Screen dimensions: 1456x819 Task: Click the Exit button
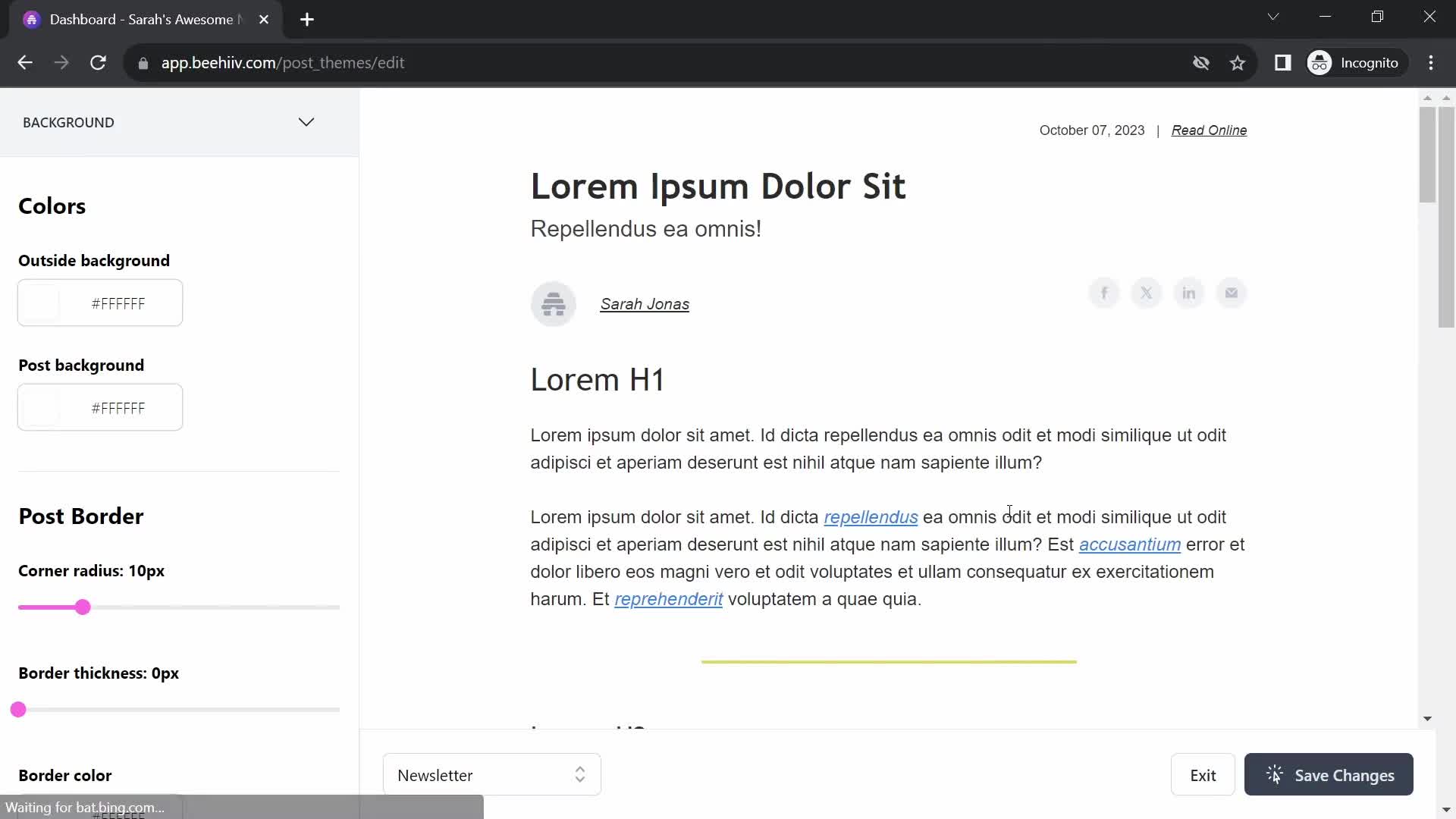1203,774
